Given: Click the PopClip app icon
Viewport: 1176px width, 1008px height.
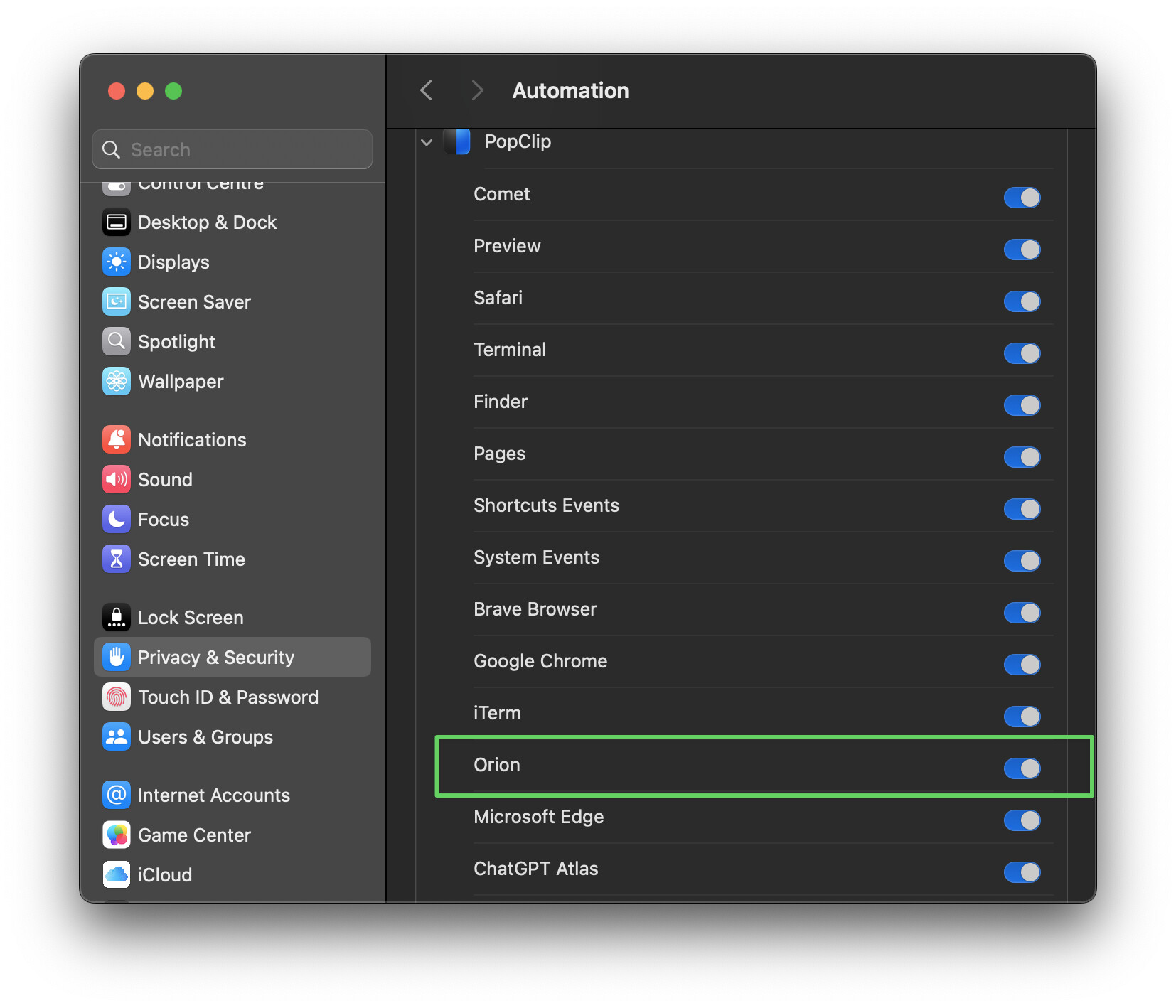Looking at the screenshot, I should [457, 141].
